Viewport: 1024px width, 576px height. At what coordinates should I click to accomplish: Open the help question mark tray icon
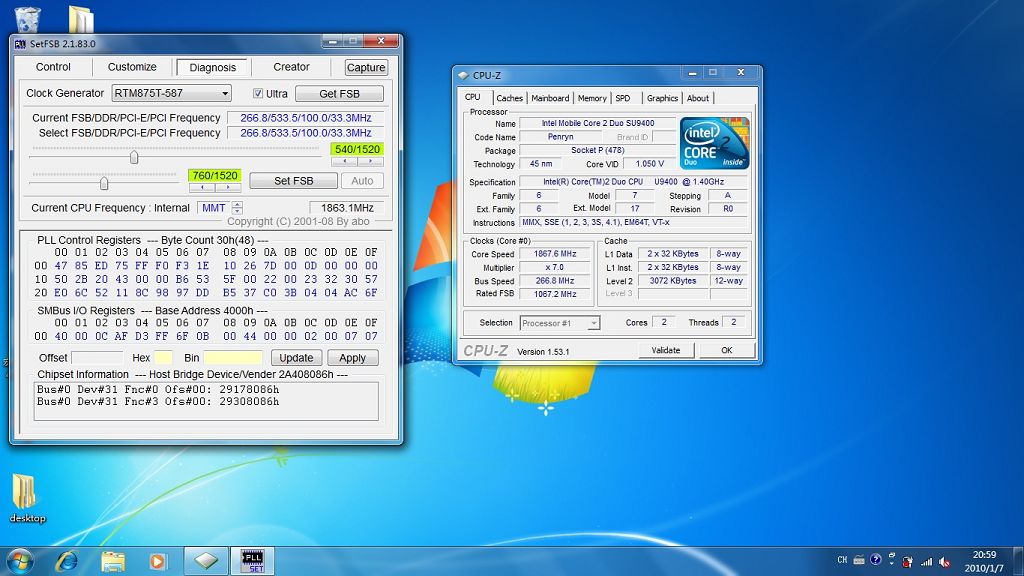876,560
